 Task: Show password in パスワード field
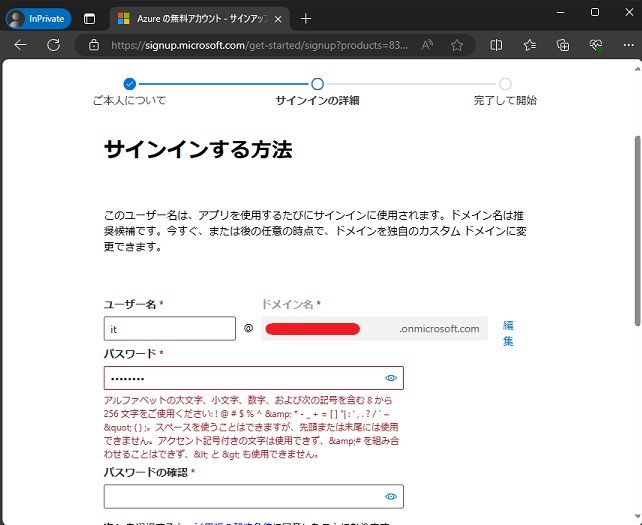coord(391,378)
